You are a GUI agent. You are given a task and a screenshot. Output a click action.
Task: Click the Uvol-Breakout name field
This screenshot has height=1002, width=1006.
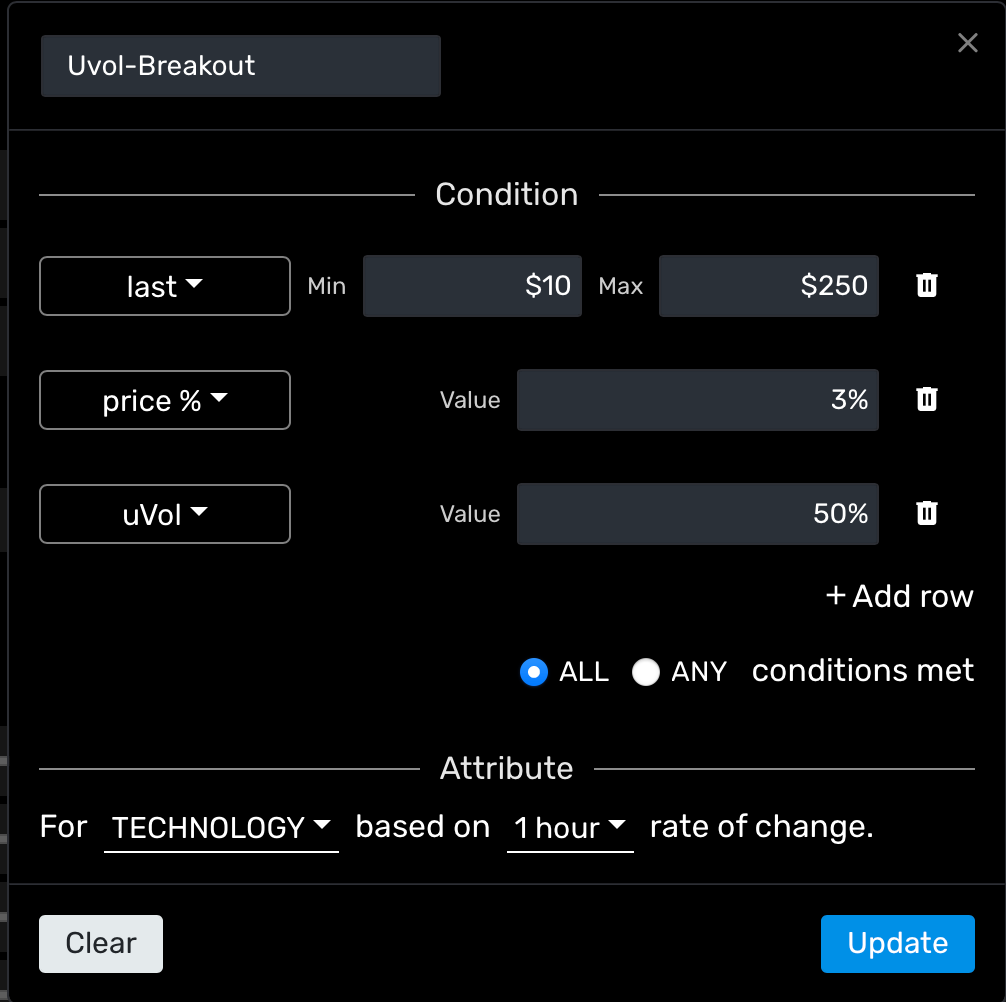point(240,66)
